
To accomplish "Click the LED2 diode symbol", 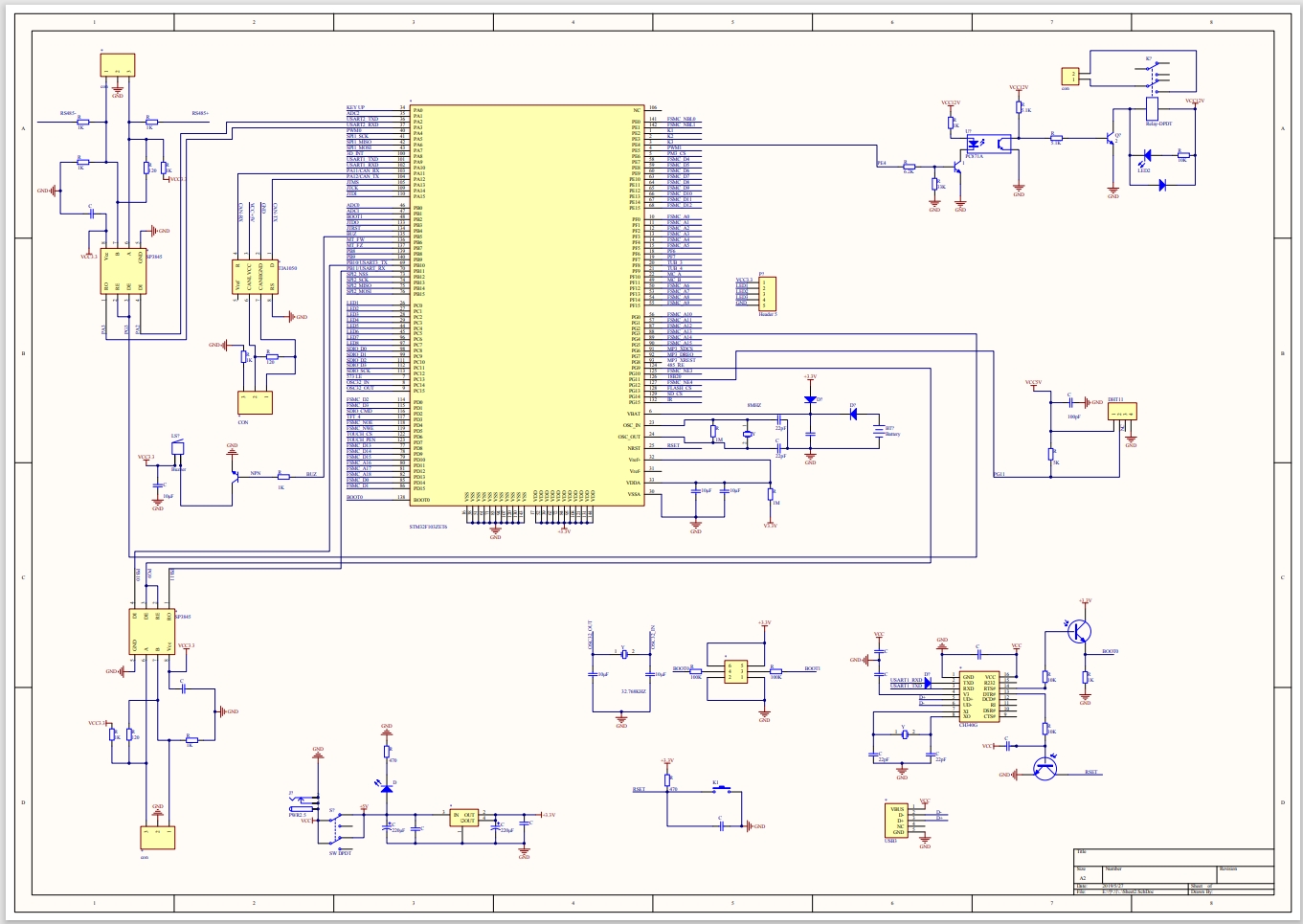I will pos(1144,155).
